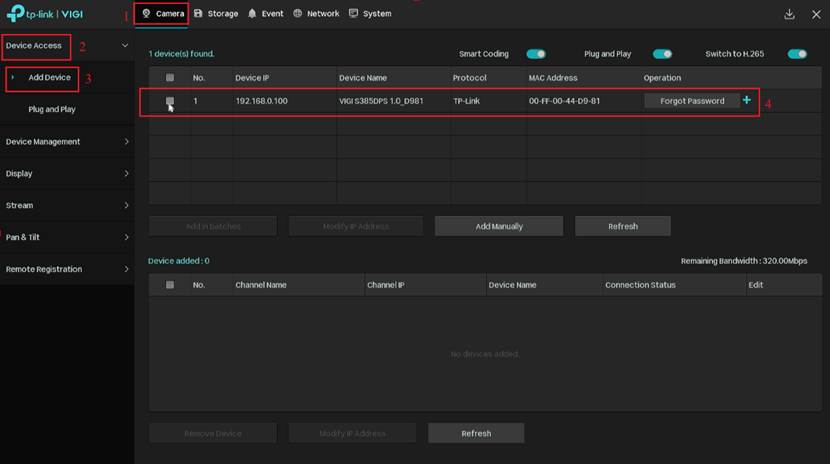Image resolution: width=830 pixels, height=464 pixels.
Task: Open the Camera tab
Action: click(163, 14)
